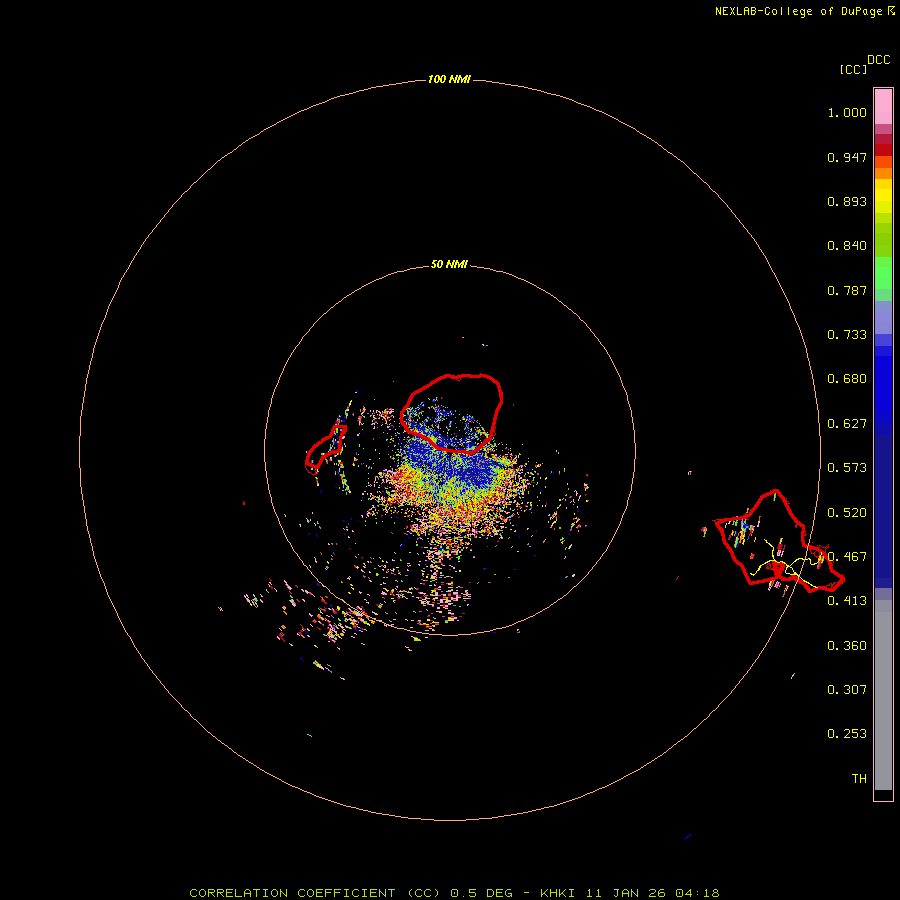
Task: Select the 0.733 legend value
Action: tap(847, 335)
